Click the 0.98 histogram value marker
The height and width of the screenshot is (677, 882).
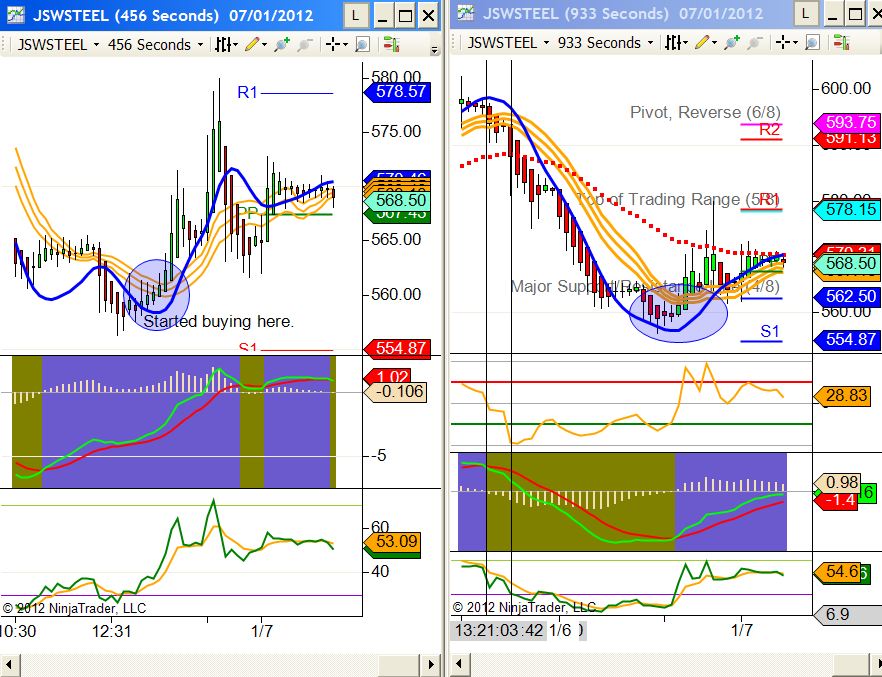pyautogui.click(x=838, y=482)
